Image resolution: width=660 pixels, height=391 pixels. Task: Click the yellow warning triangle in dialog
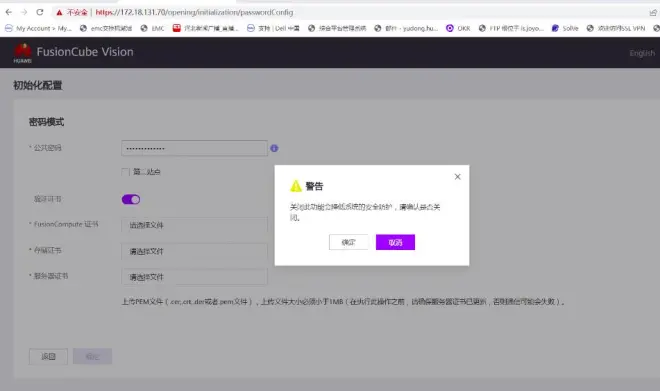click(296, 186)
